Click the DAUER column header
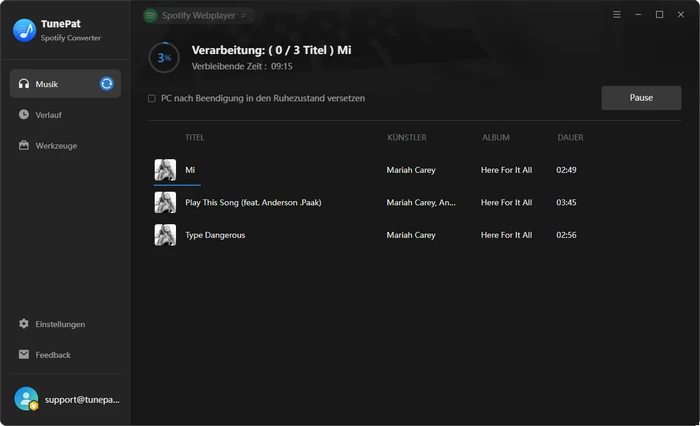 click(x=570, y=137)
